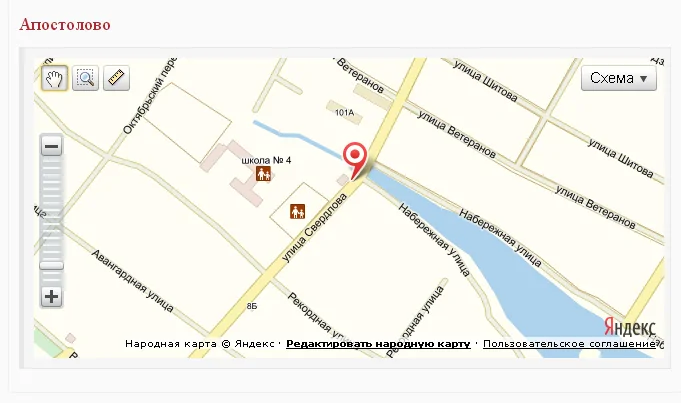
Task: Click the Яндекс logo
Action: click(x=629, y=327)
